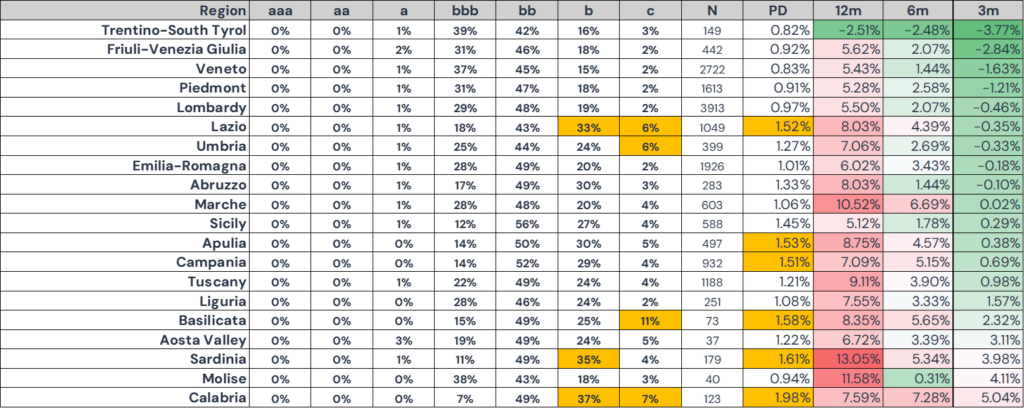
Task: Click Umbria's highlighted 6% c cell
Action: (650, 146)
